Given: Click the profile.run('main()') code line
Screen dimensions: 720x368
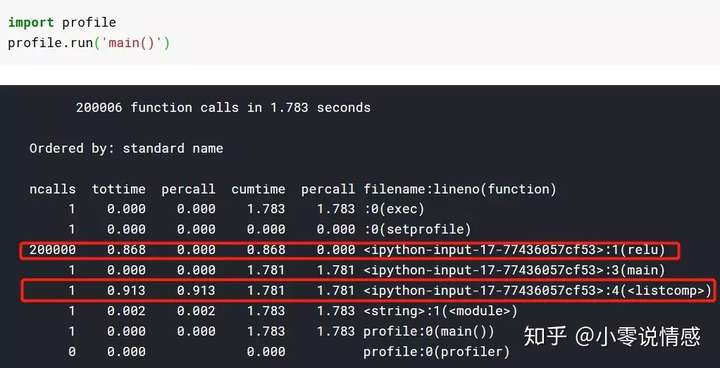Looking at the screenshot, I should [89, 43].
